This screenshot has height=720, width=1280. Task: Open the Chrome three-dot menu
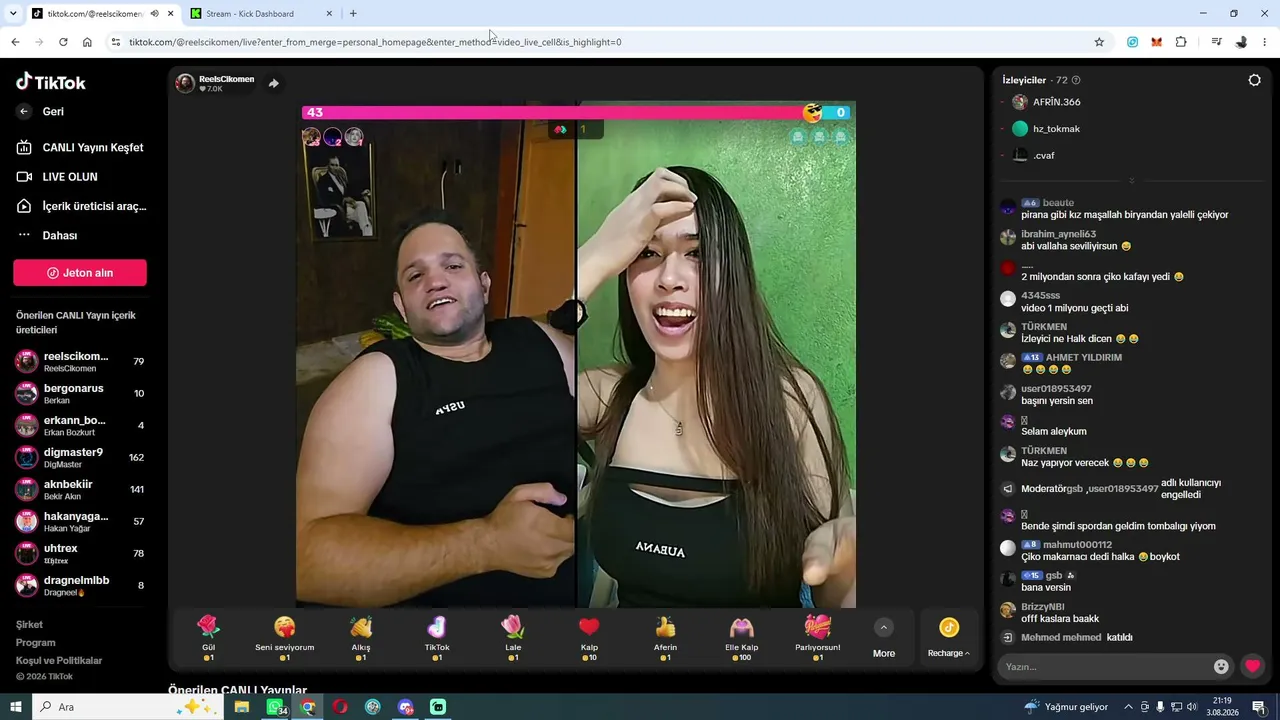(1265, 42)
